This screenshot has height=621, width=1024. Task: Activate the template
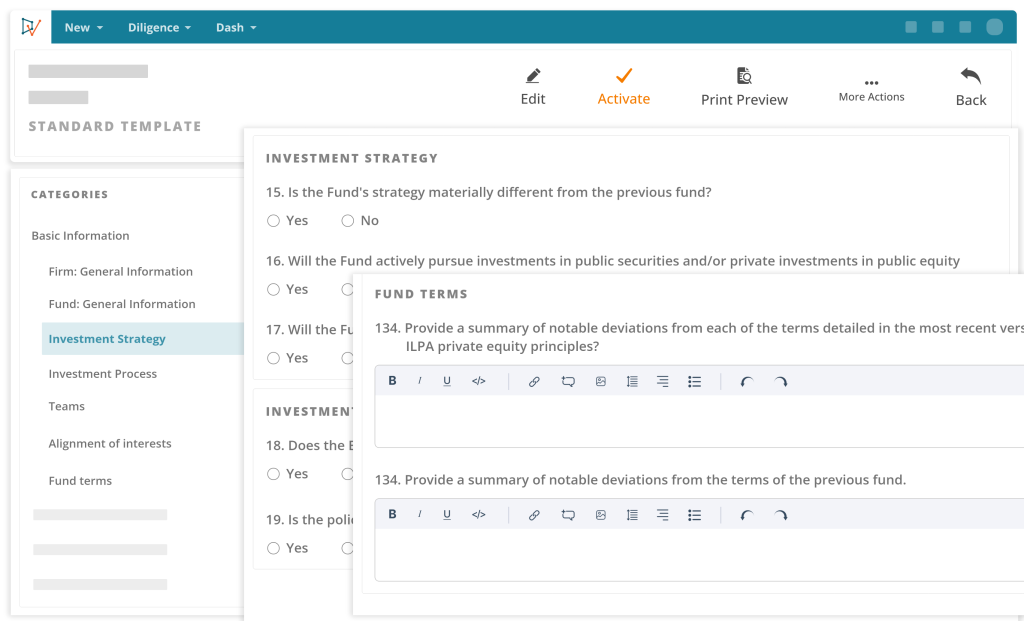point(623,85)
